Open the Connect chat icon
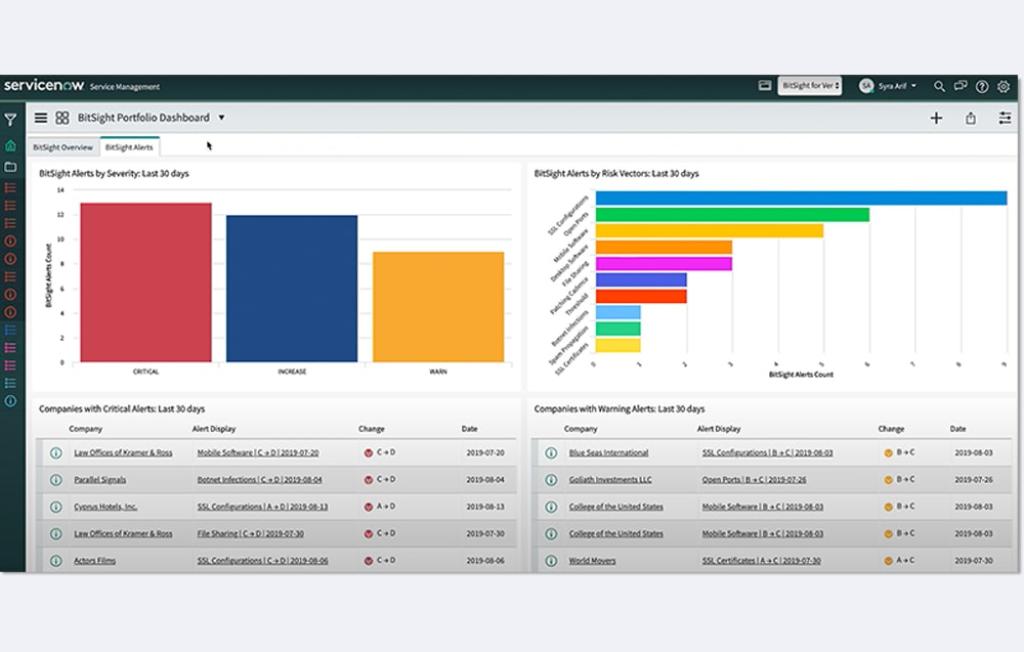The width and height of the screenshot is (1024, 652). coord(961,86)
